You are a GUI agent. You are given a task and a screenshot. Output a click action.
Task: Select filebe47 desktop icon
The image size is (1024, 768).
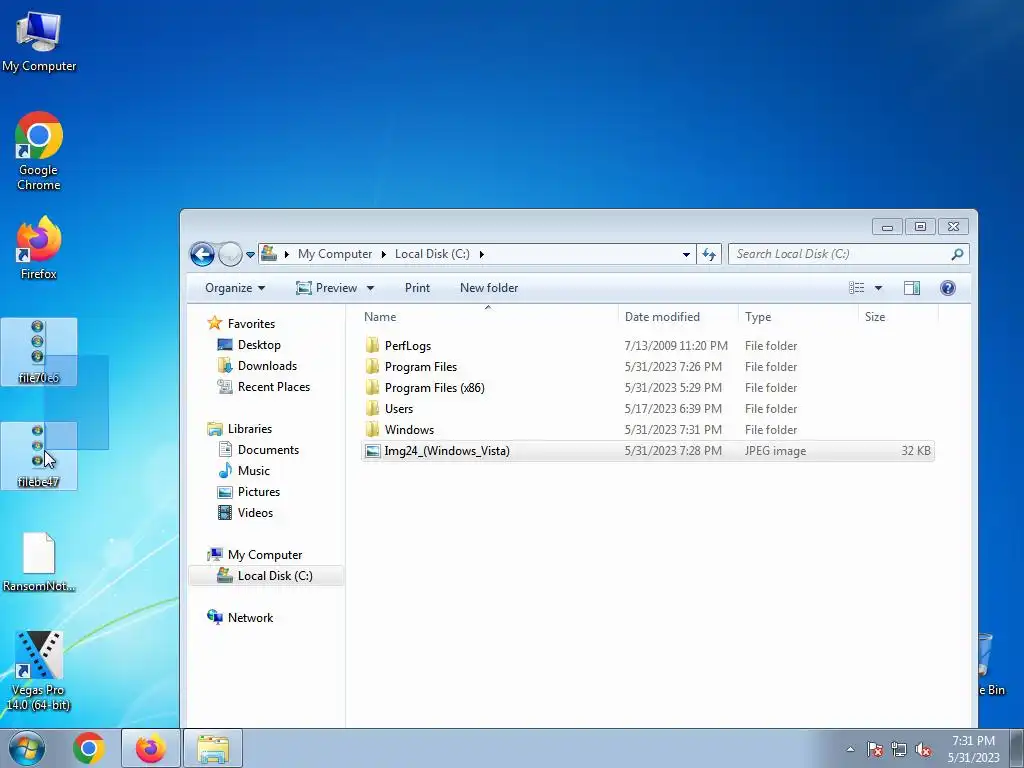coord(39,456)
